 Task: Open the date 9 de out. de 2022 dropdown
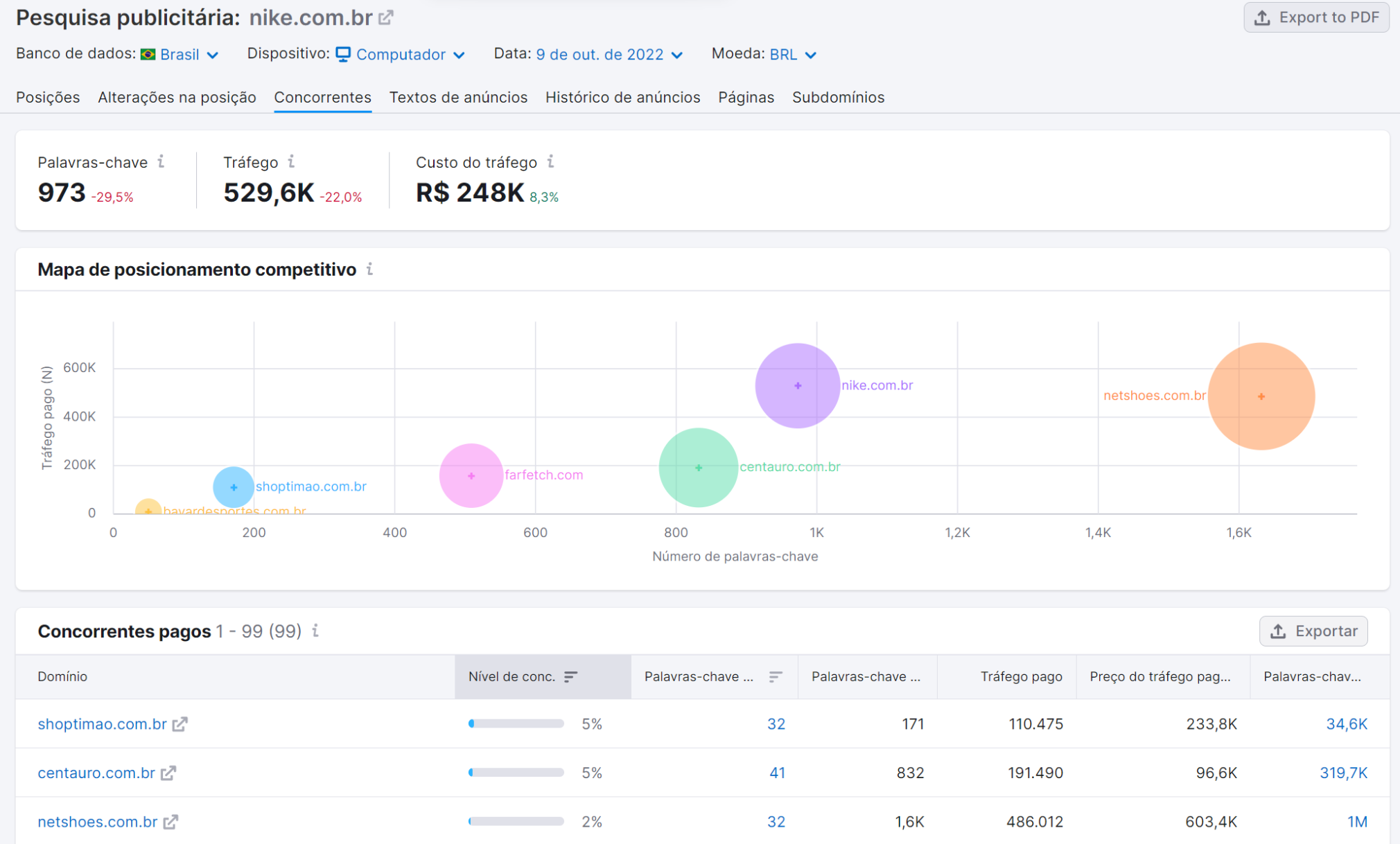609,54
